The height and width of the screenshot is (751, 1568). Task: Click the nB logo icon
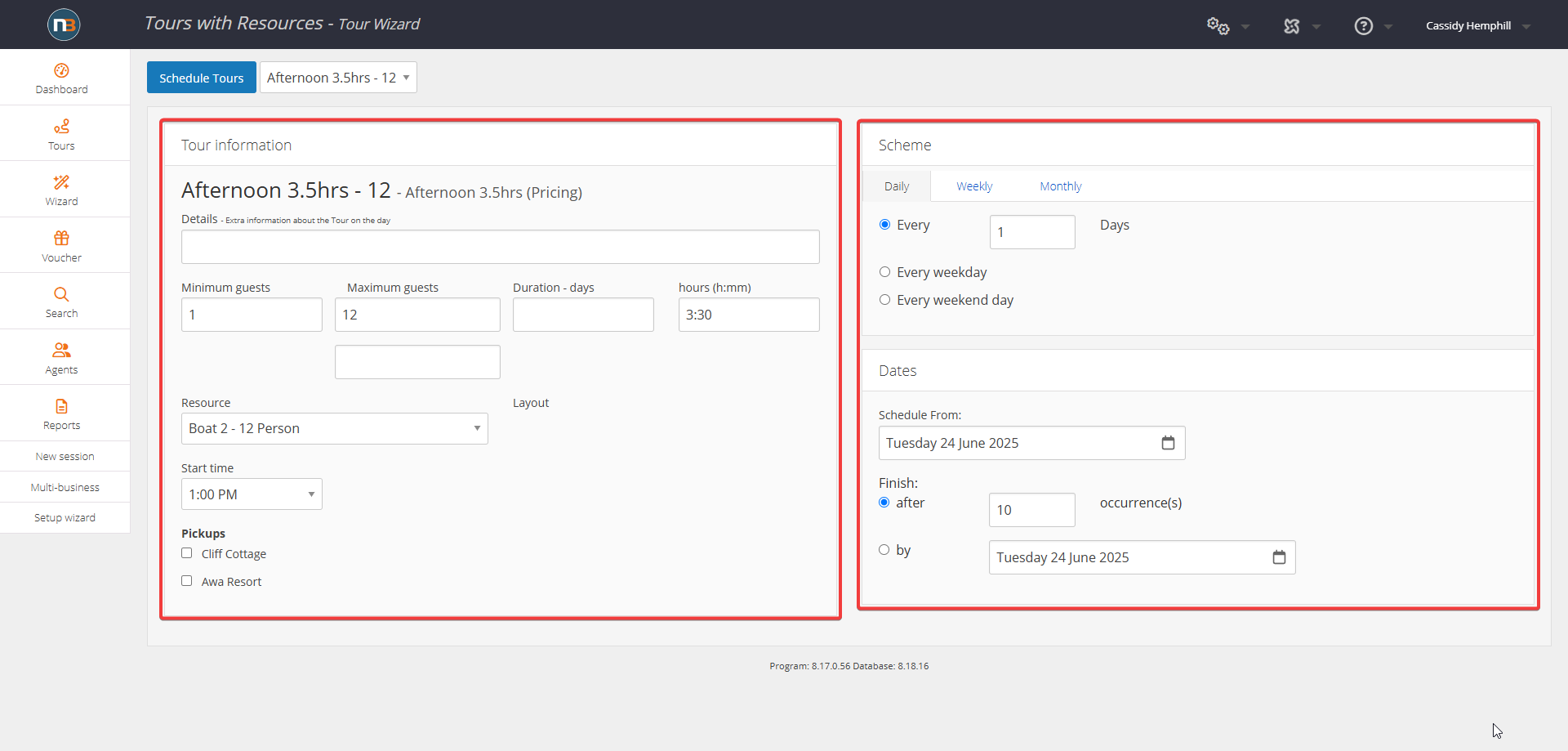tap(64, 25)
